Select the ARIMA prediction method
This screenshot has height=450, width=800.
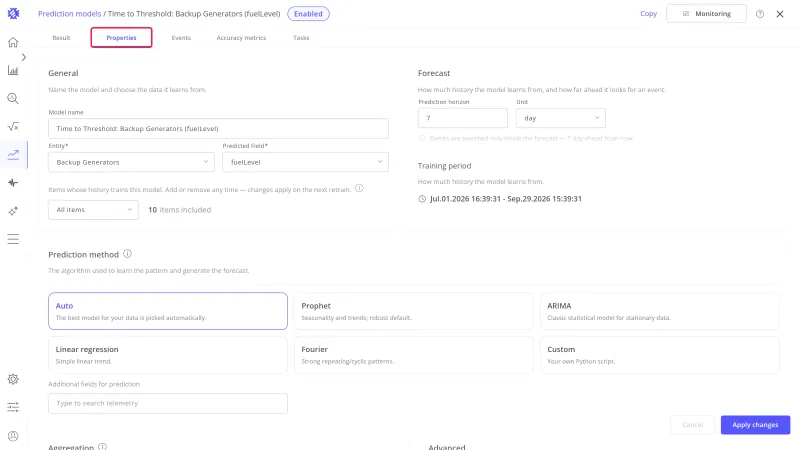pyautogui.click(x=660, y=311)
